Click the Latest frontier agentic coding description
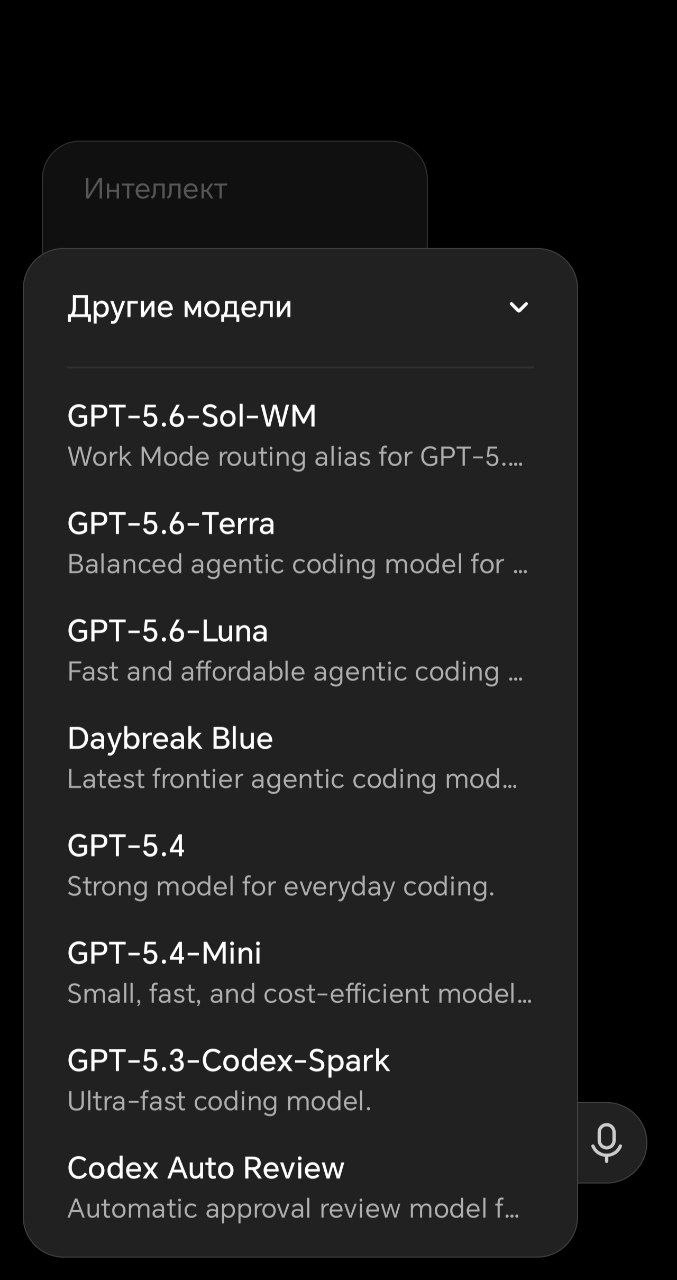Screen dimensions: 677x1280 [x=292, y=779]
